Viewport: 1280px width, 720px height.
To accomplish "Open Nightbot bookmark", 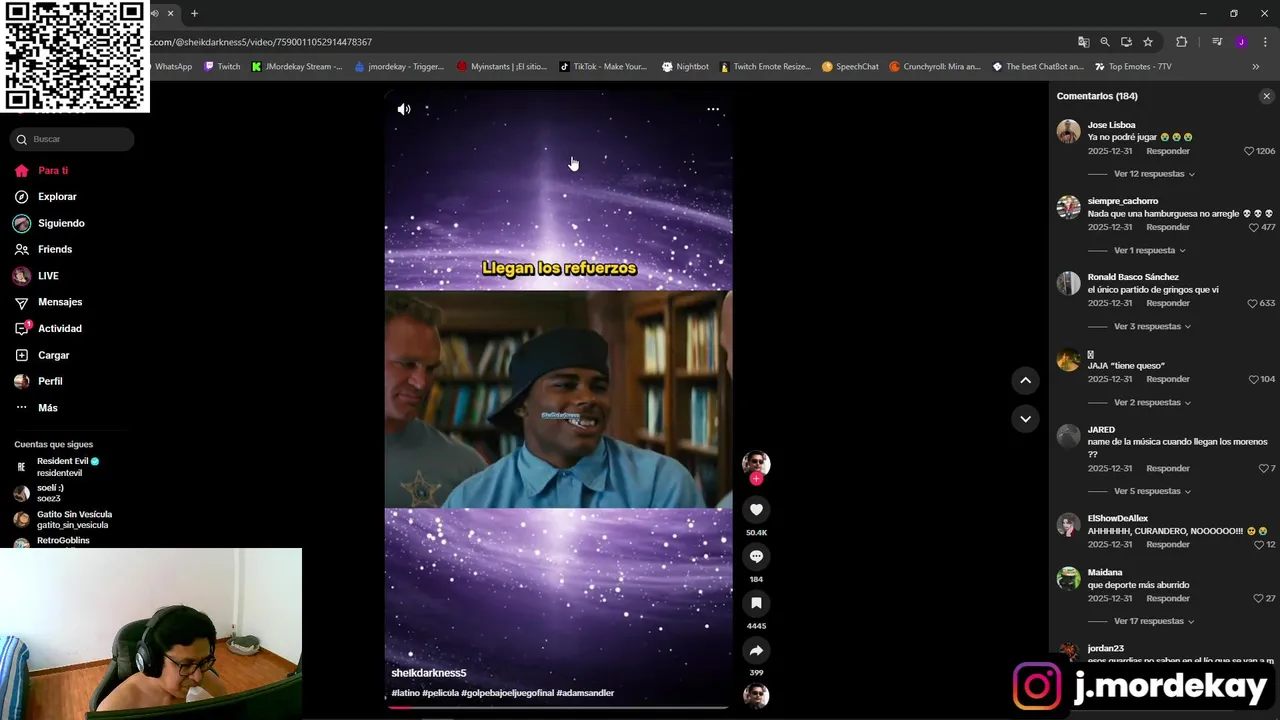I will click(685, 67).
